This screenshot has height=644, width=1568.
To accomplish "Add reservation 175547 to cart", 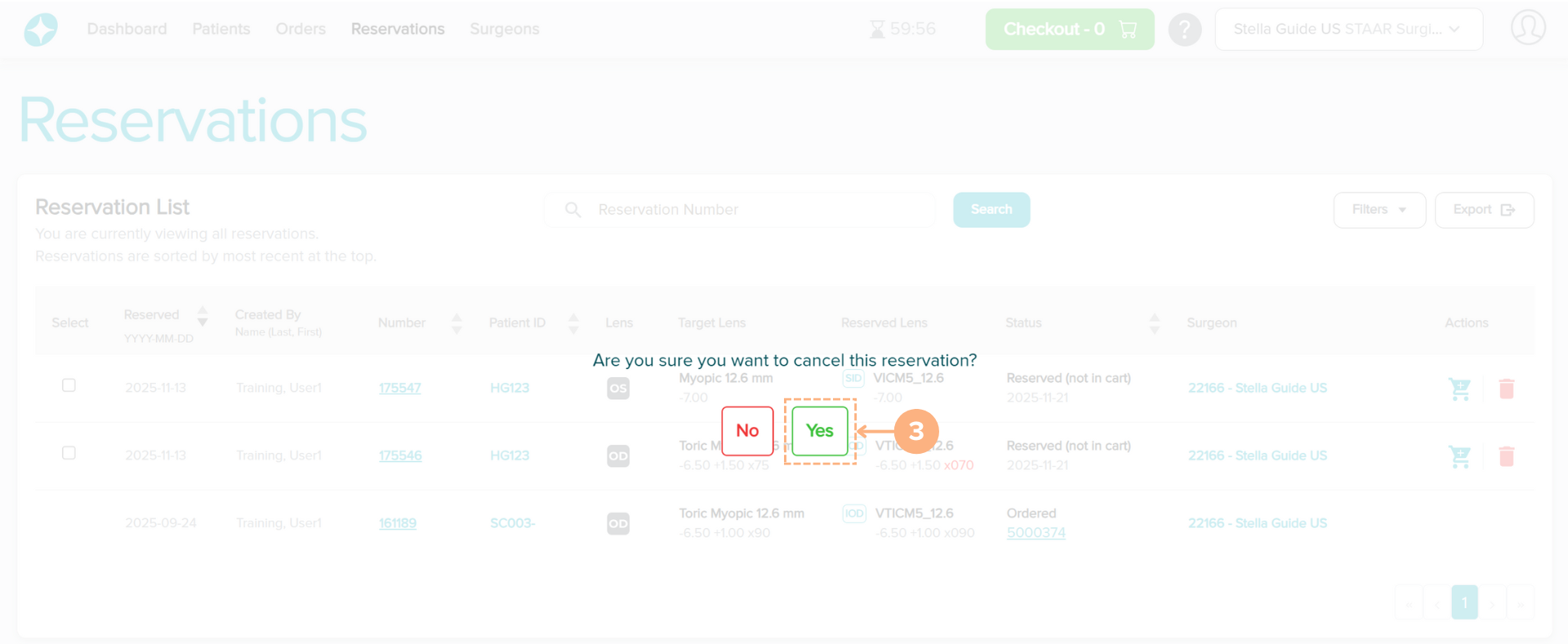I will (x=1459, y=389).
